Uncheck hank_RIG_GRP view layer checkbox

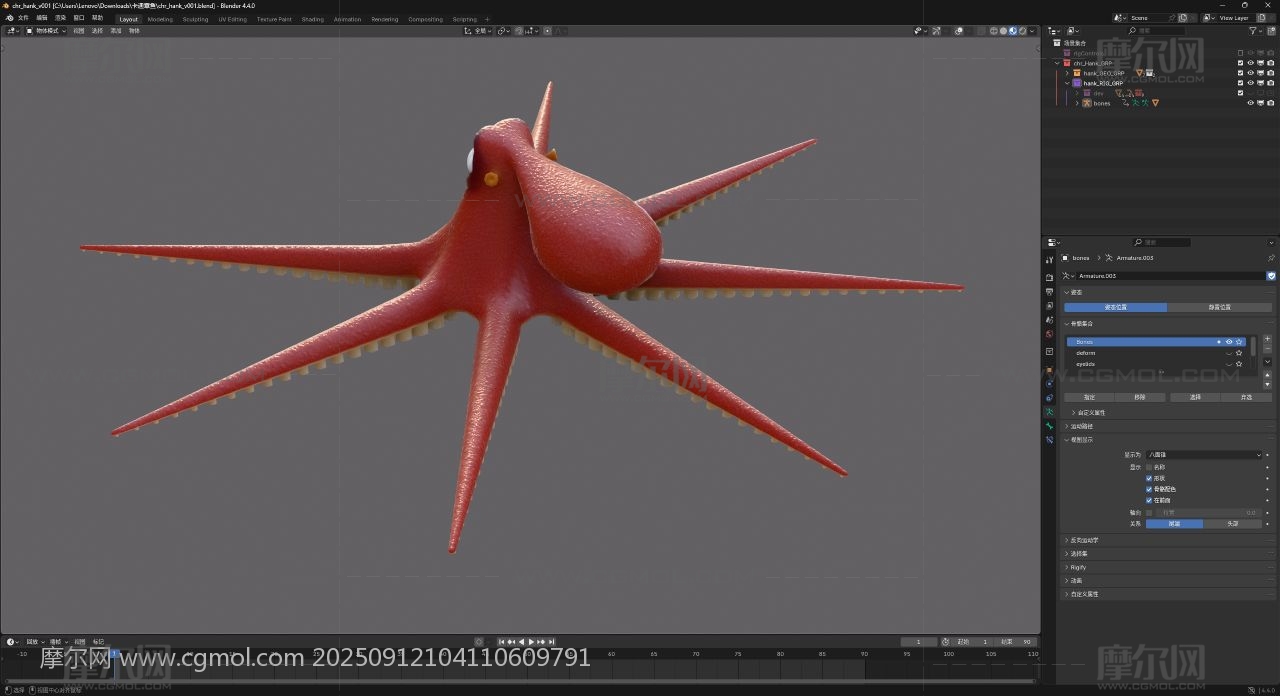pyautogui.click(x=1241, y=83)
